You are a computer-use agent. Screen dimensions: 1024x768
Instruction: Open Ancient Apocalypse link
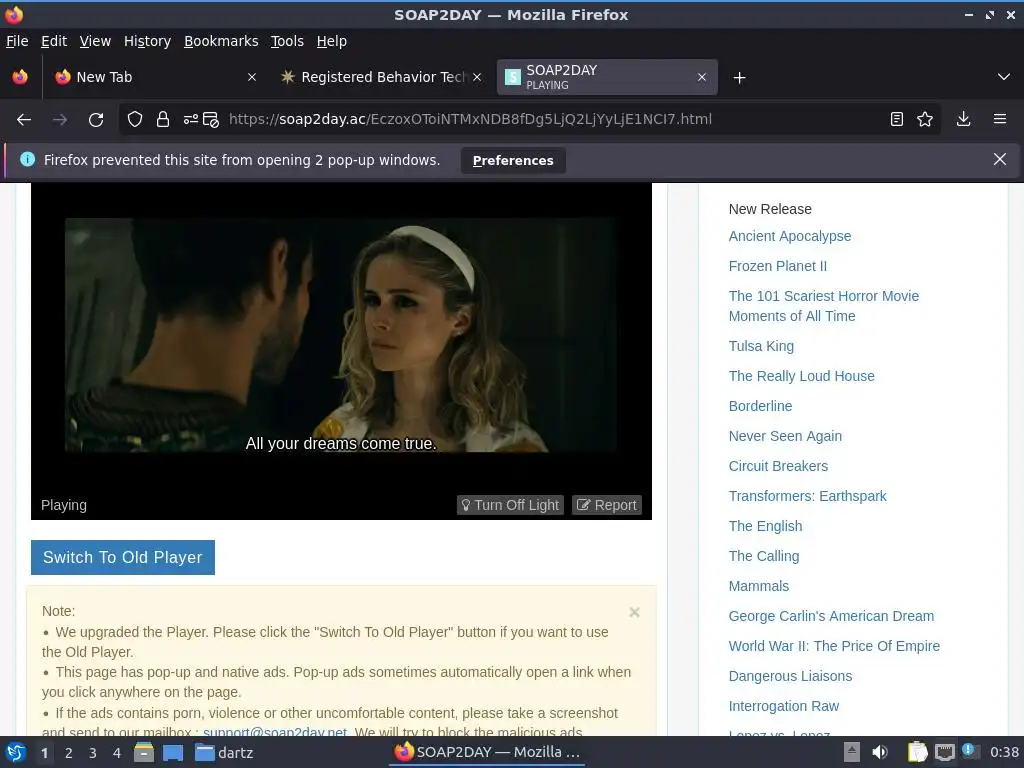(x=790, y=236)
